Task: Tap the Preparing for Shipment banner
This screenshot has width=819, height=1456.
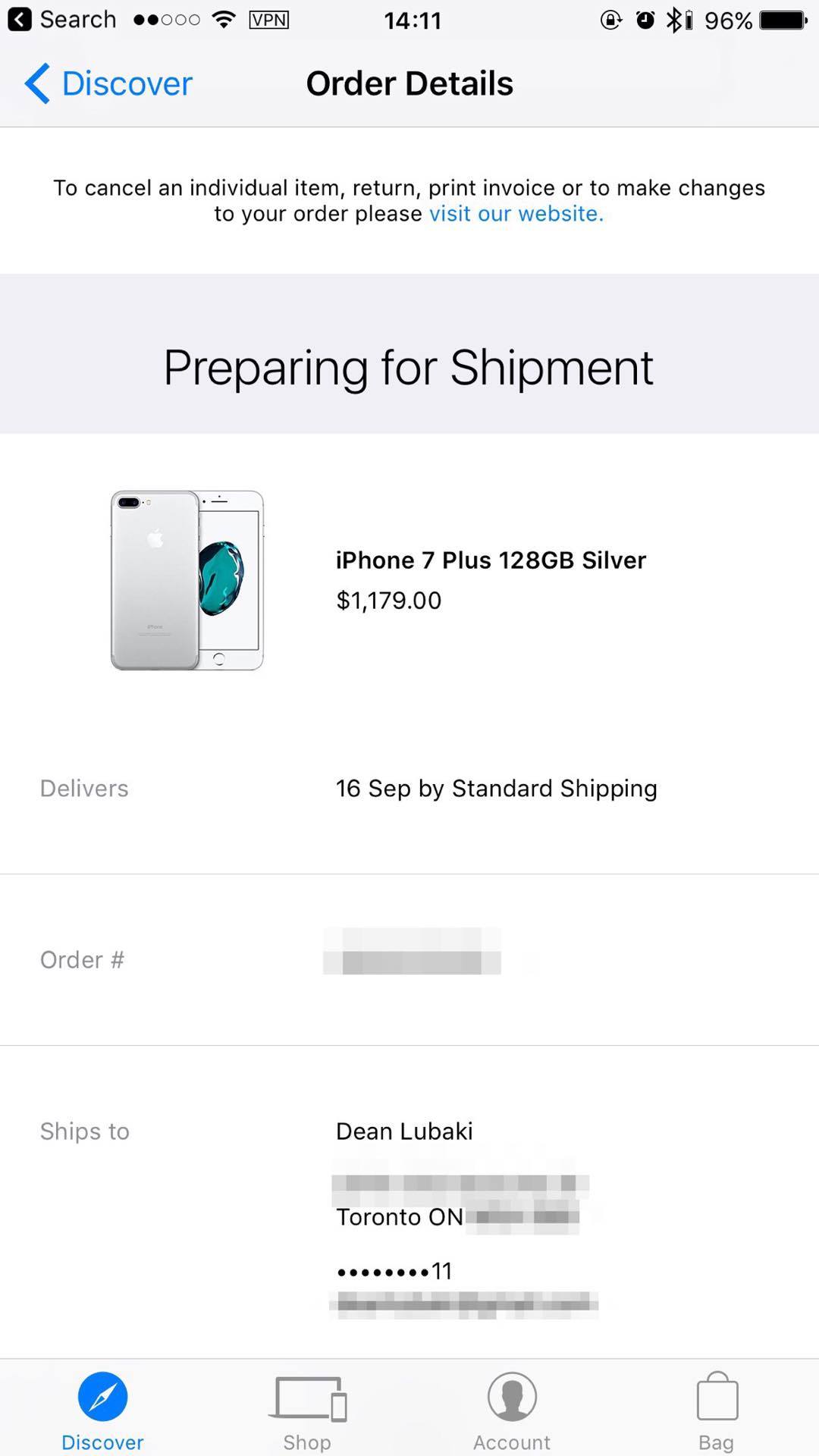Action: [x=409, y=368]
